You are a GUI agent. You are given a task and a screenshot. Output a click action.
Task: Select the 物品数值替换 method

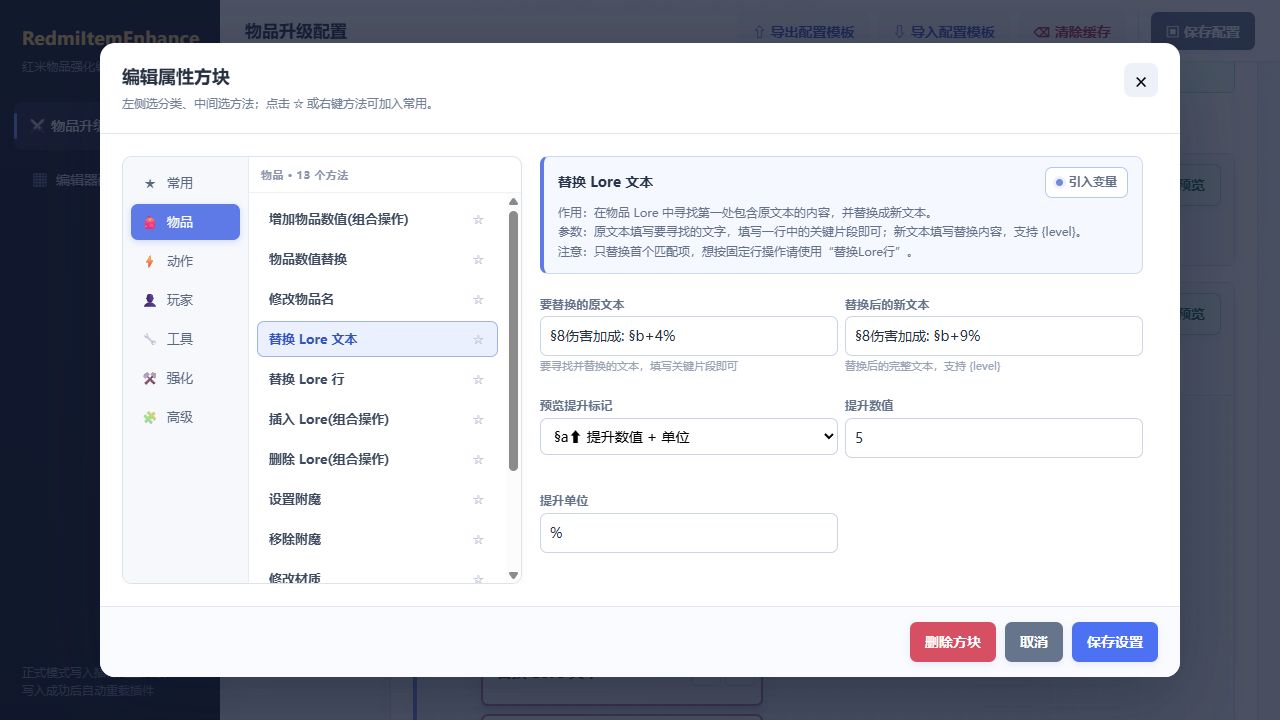tap(377, 259)
